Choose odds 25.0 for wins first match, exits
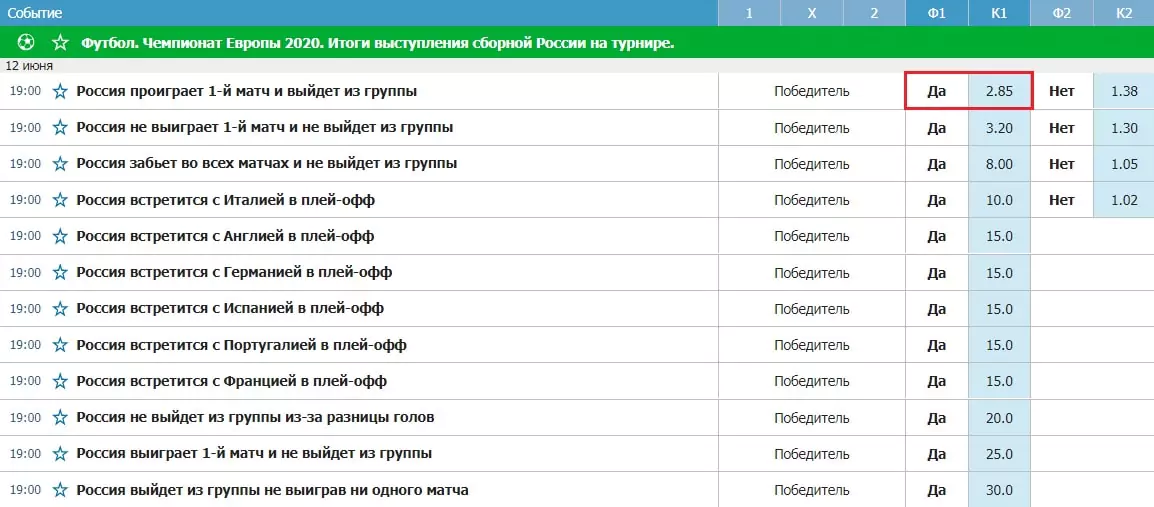The width and height of the screenshot is (1154, 507). [999, 453]
